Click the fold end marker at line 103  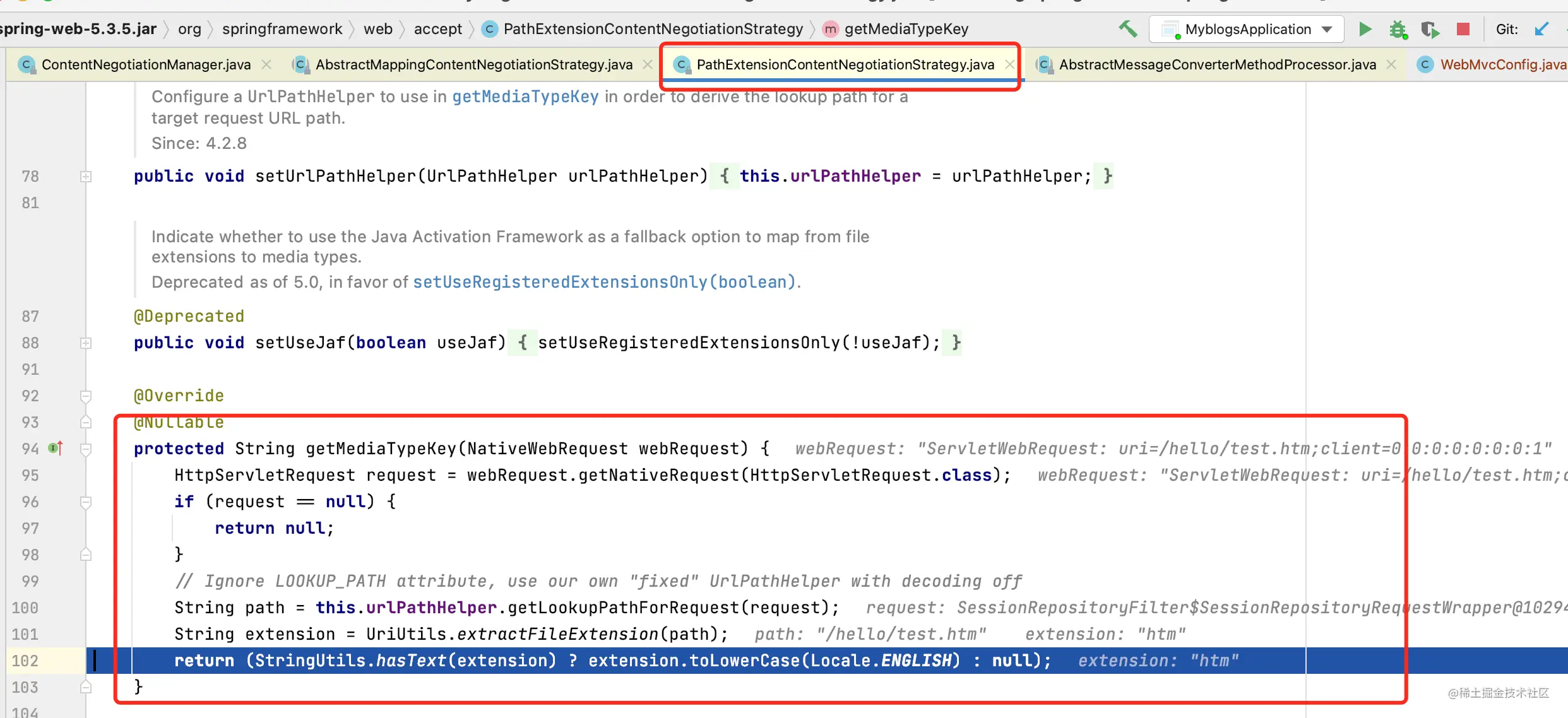click(x=86, y=687)
